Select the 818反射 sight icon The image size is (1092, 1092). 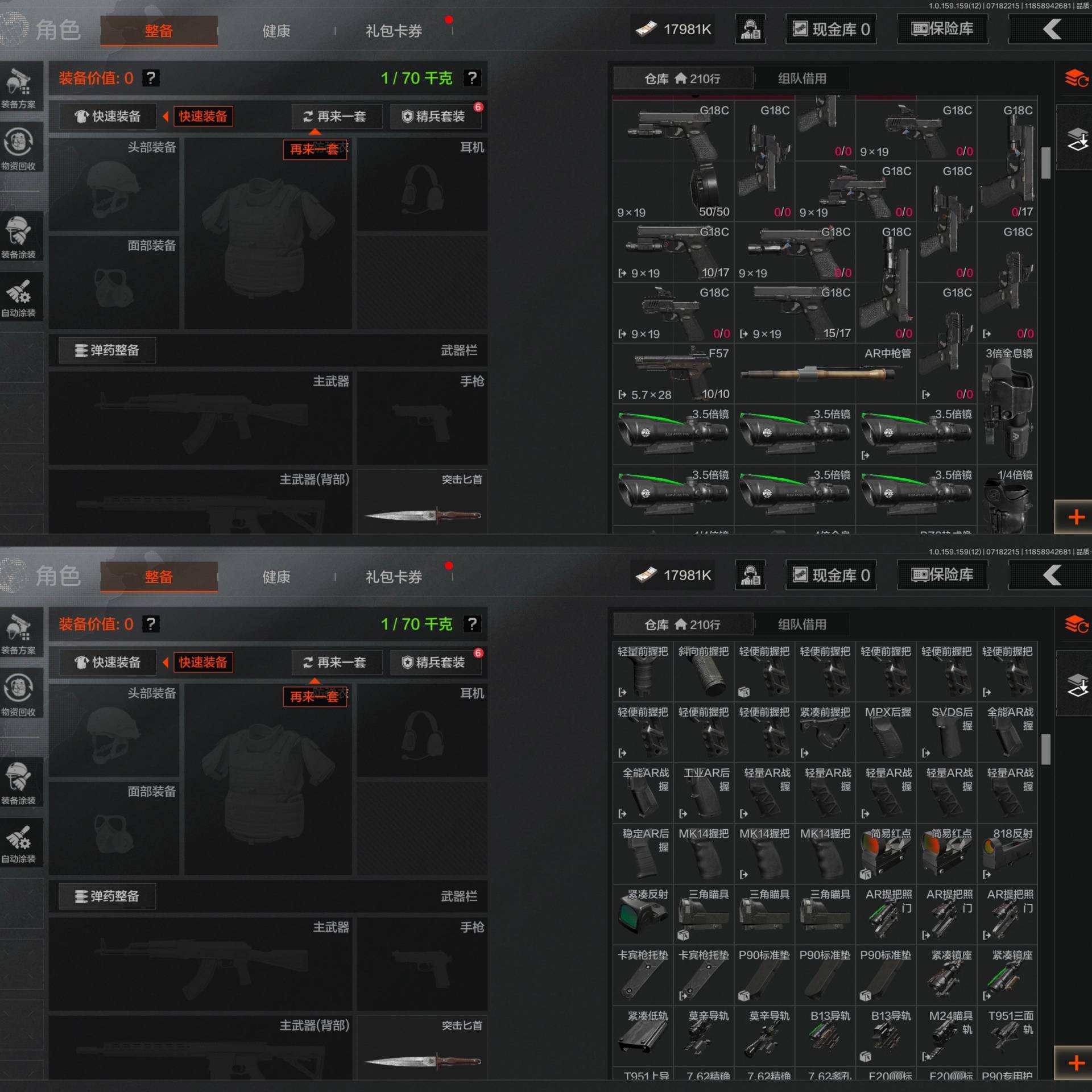1007,853
